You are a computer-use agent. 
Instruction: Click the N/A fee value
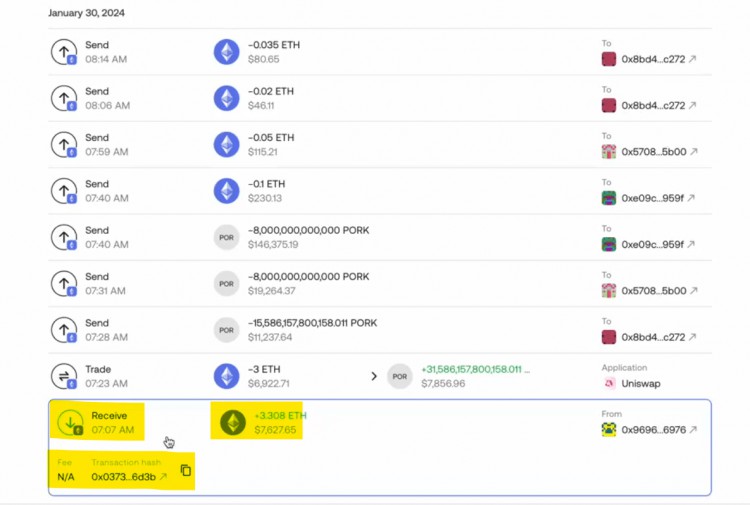66,477
